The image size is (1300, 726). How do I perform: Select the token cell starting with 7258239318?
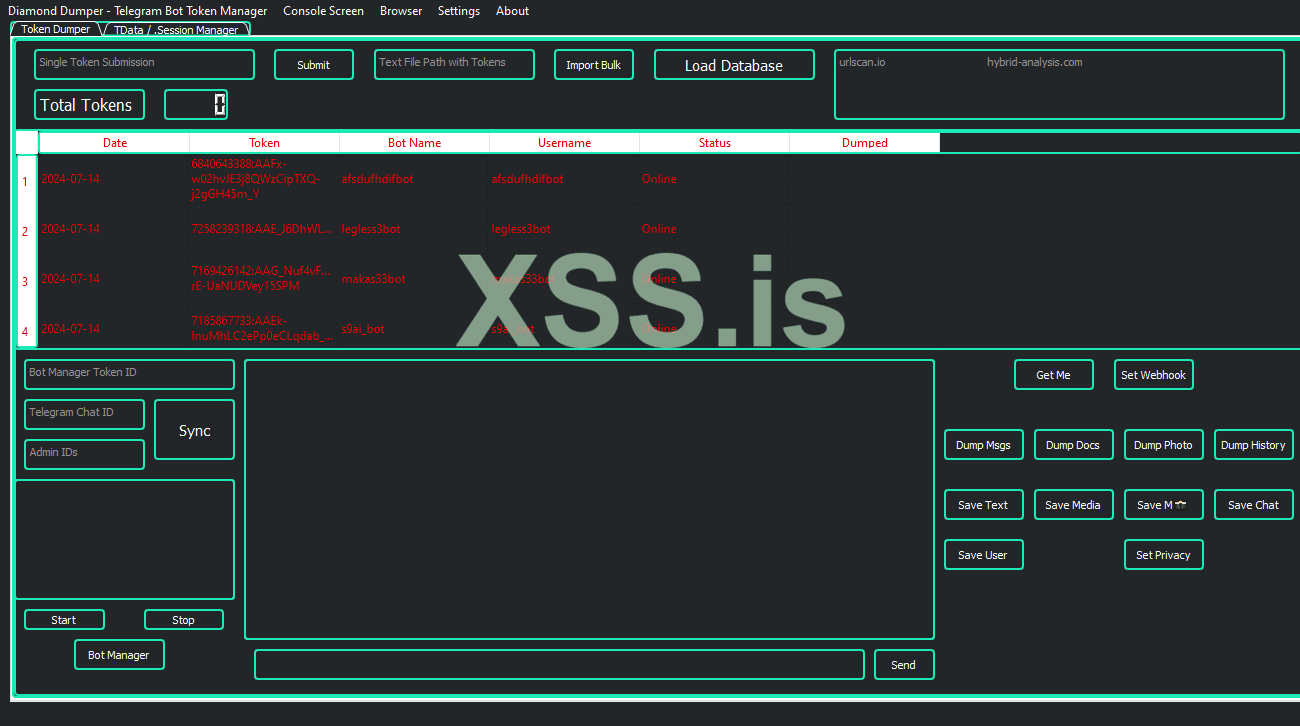(265, 229)
